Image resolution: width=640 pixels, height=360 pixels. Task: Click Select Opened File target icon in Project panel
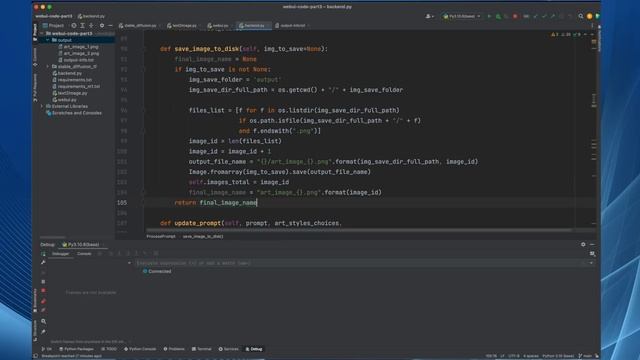click(x=74, y=25)
